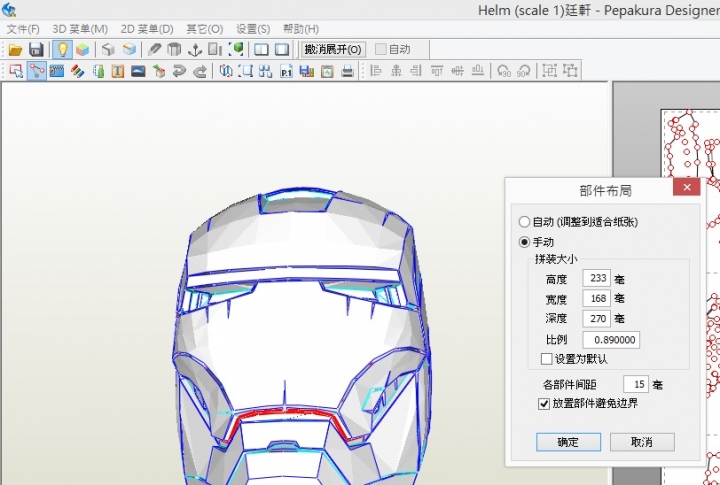Click the clipboard image icon
This screenshot has width=720, height=485.
(327, 71)
